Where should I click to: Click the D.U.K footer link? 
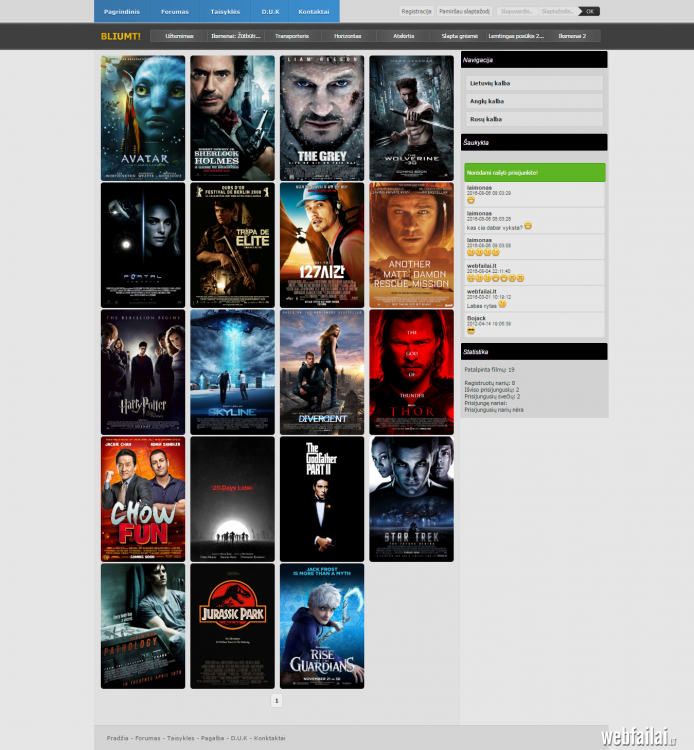[x=239, y=738]
